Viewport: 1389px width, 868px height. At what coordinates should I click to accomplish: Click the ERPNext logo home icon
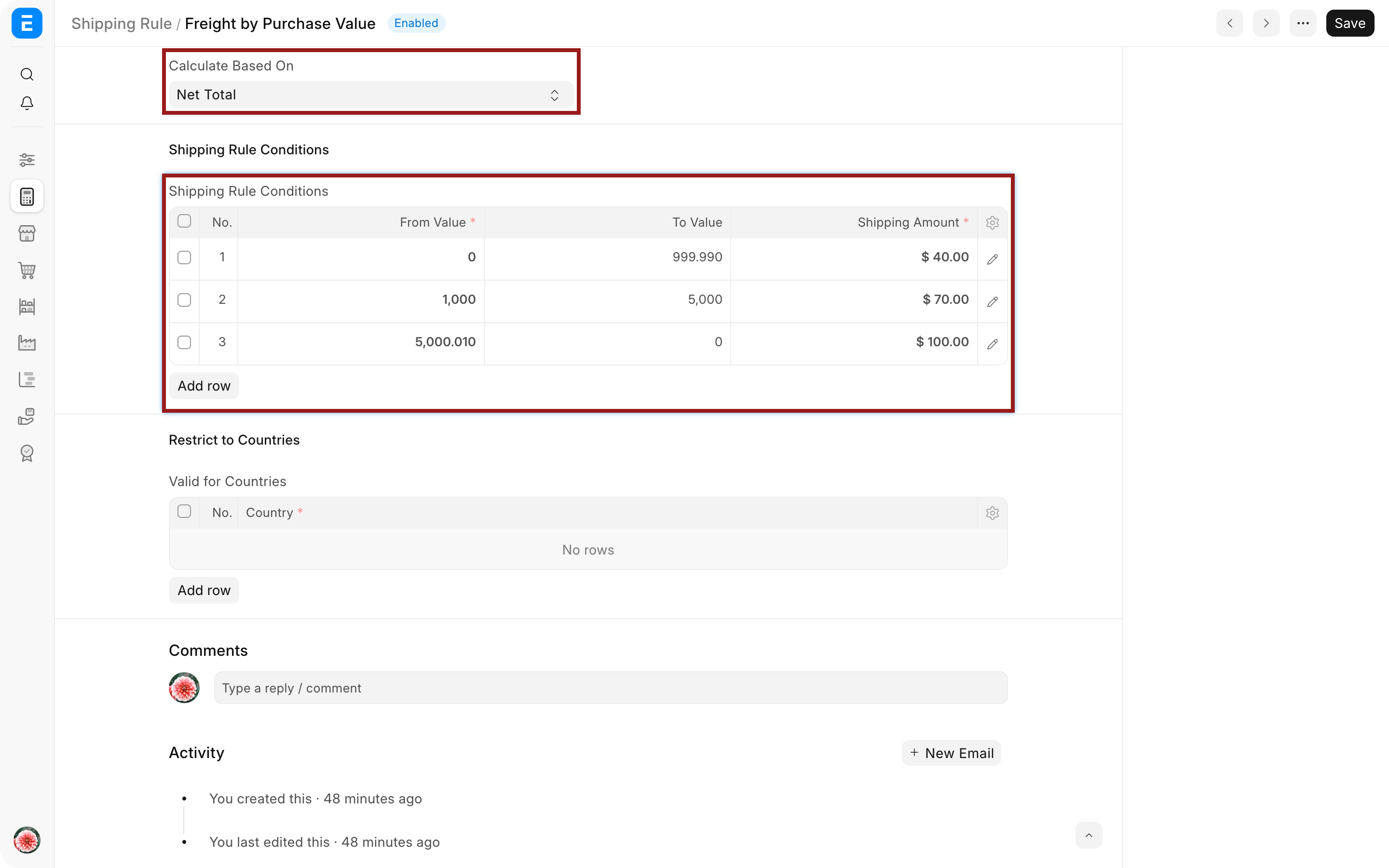(x=27, y=23)
